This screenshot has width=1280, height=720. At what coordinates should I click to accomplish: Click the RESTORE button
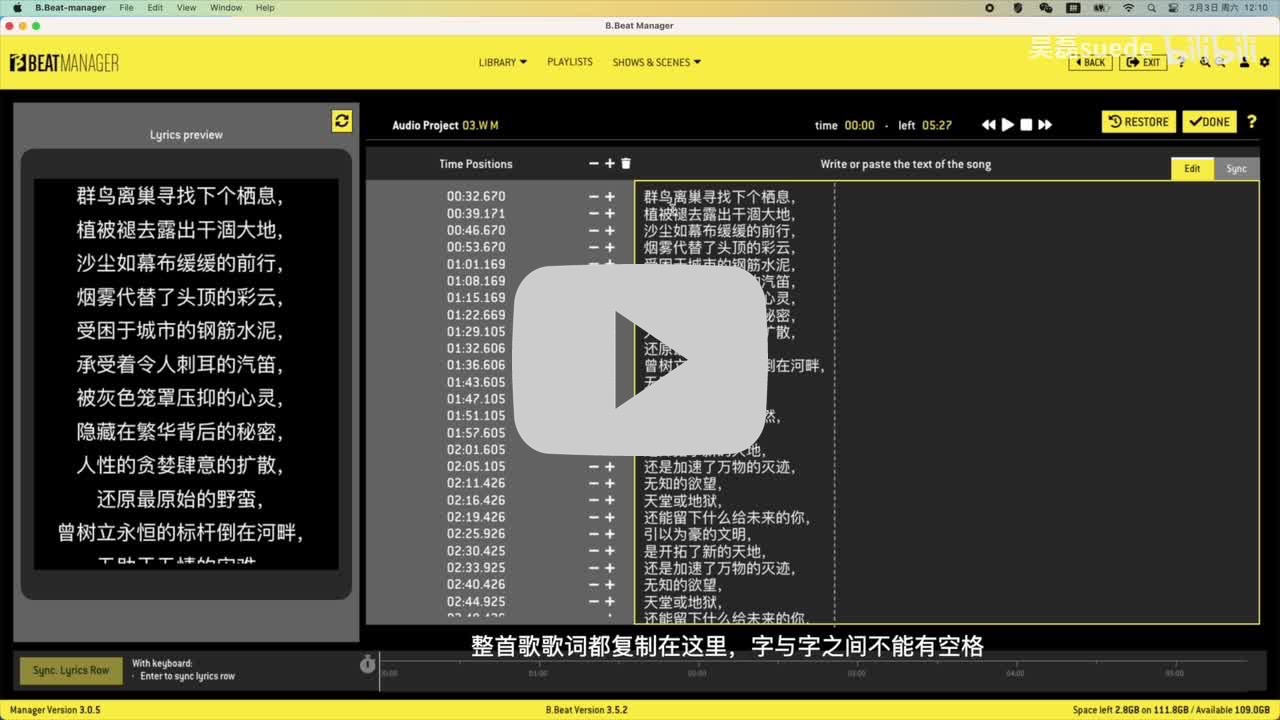(1139, 122)
